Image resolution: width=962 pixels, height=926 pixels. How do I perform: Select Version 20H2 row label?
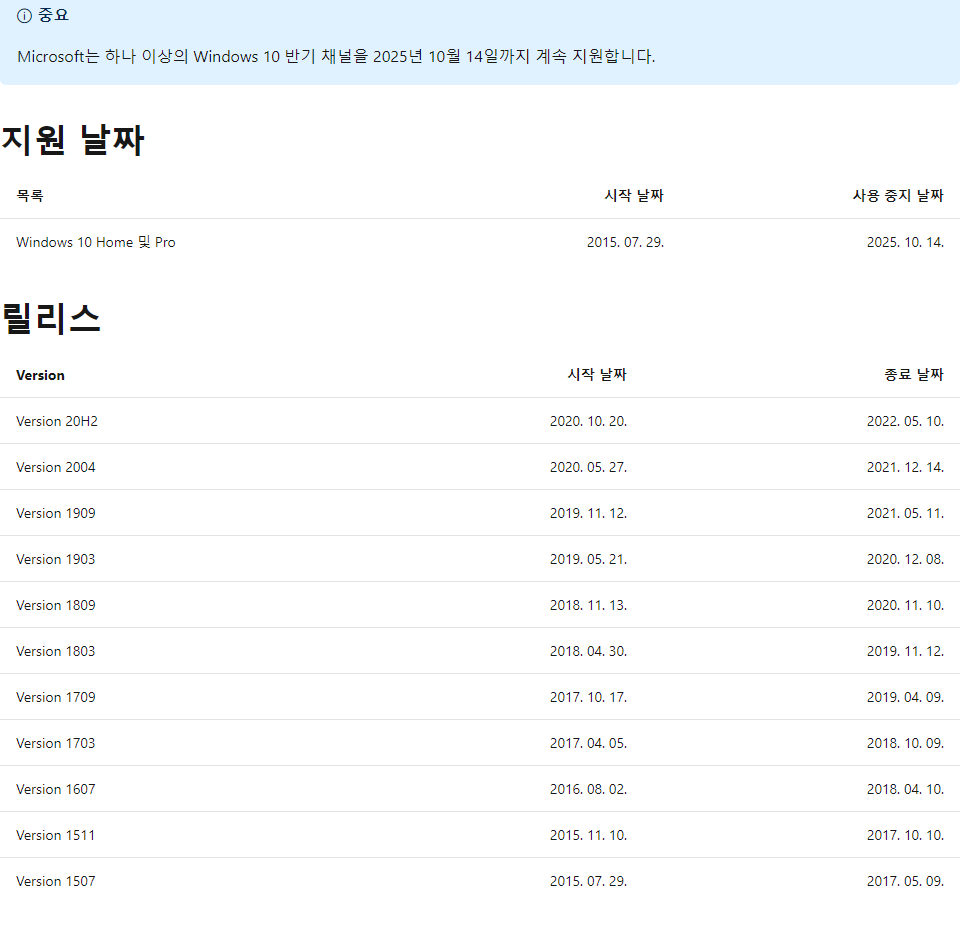click(x=56, y=422)
